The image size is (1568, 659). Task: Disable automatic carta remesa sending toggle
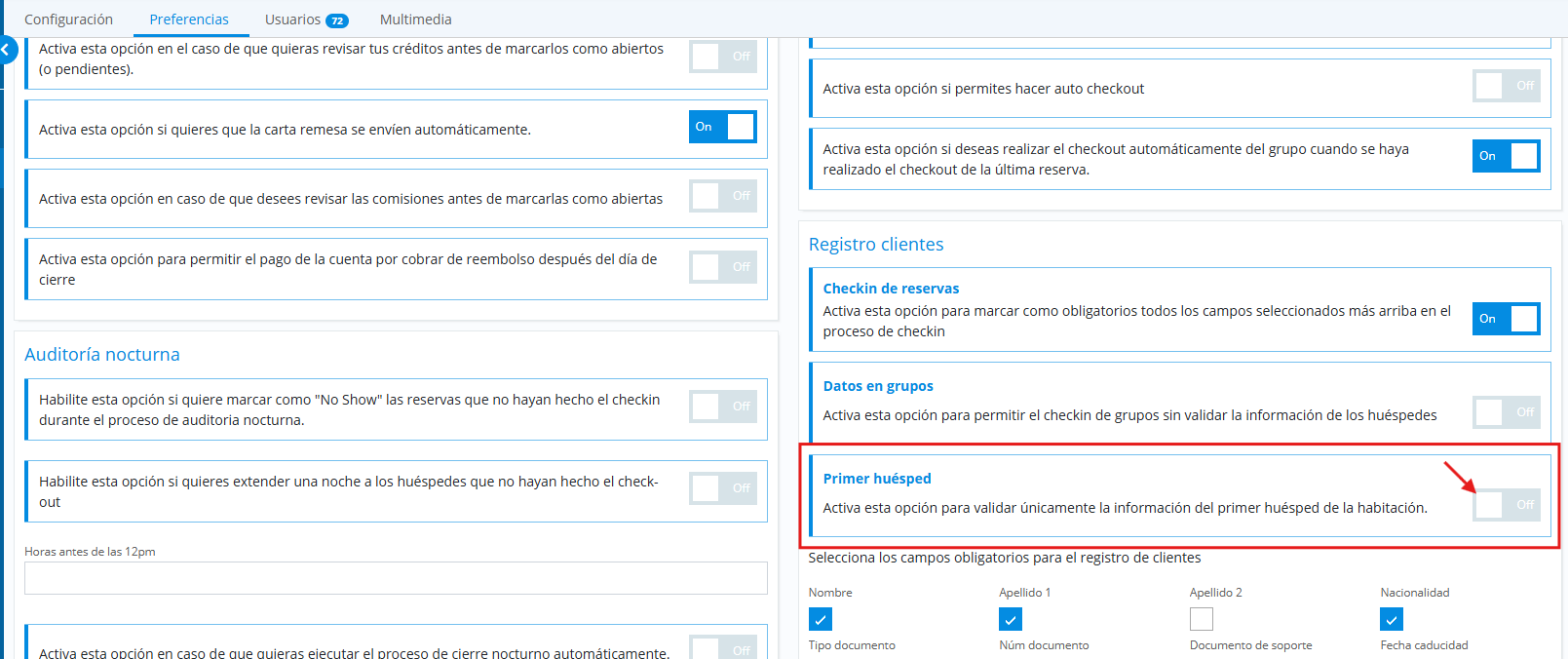723,127
